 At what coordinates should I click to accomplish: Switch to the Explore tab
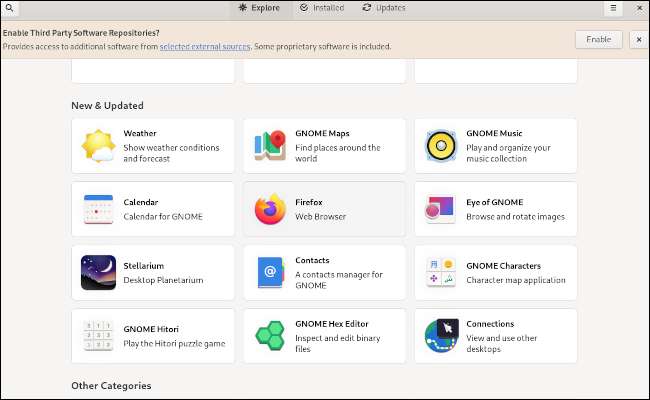260,8
